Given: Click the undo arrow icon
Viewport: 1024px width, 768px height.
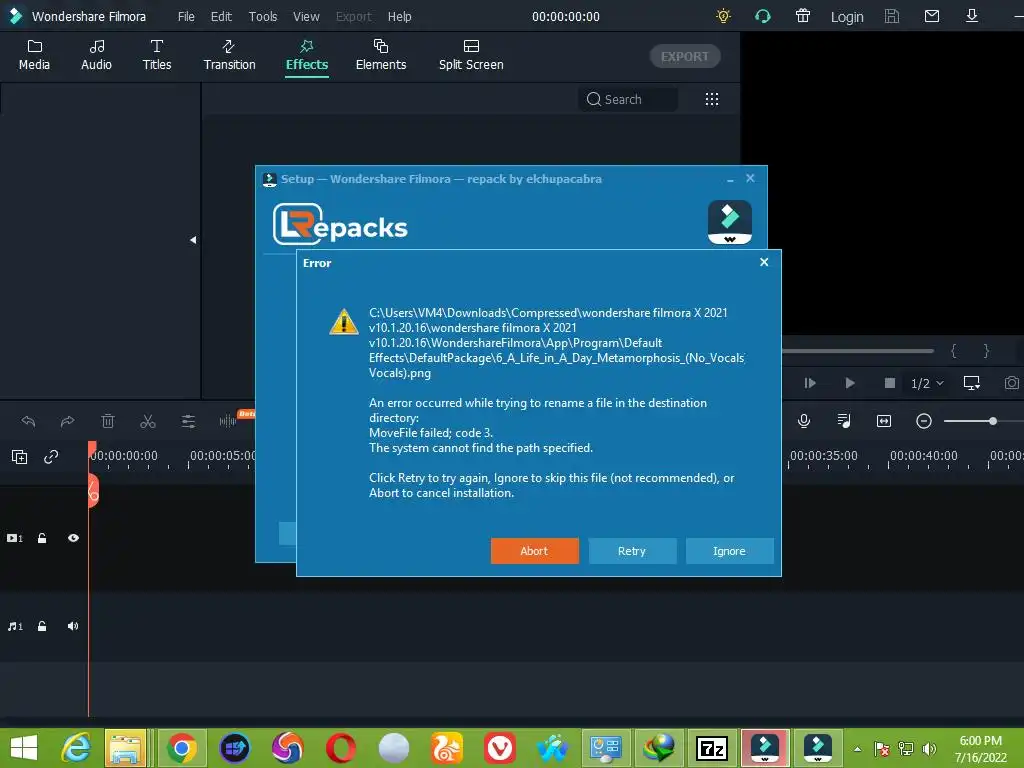Looking at the screenshot, I should click(x=28, y=421).
